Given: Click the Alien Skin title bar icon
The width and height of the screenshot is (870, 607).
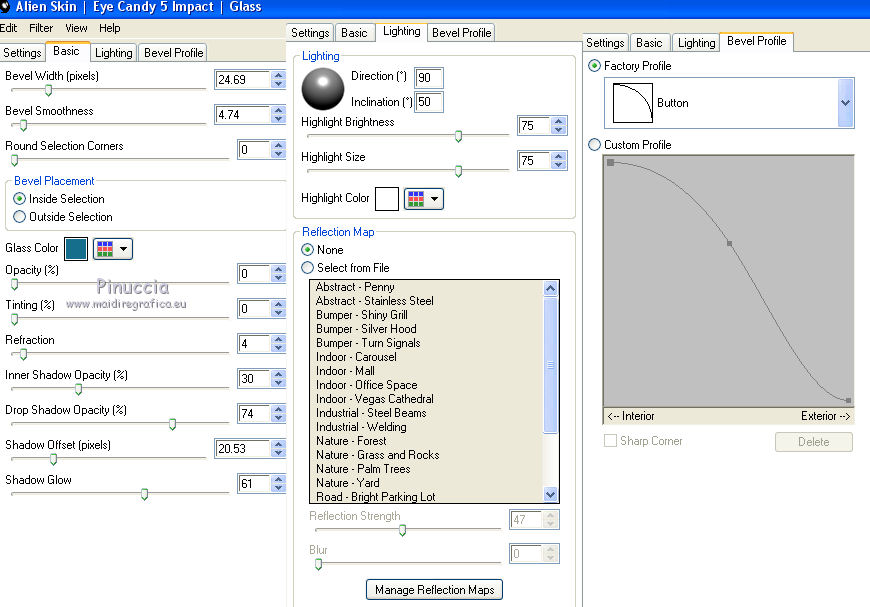Looking at the screenshot, I should coord(6,7).
